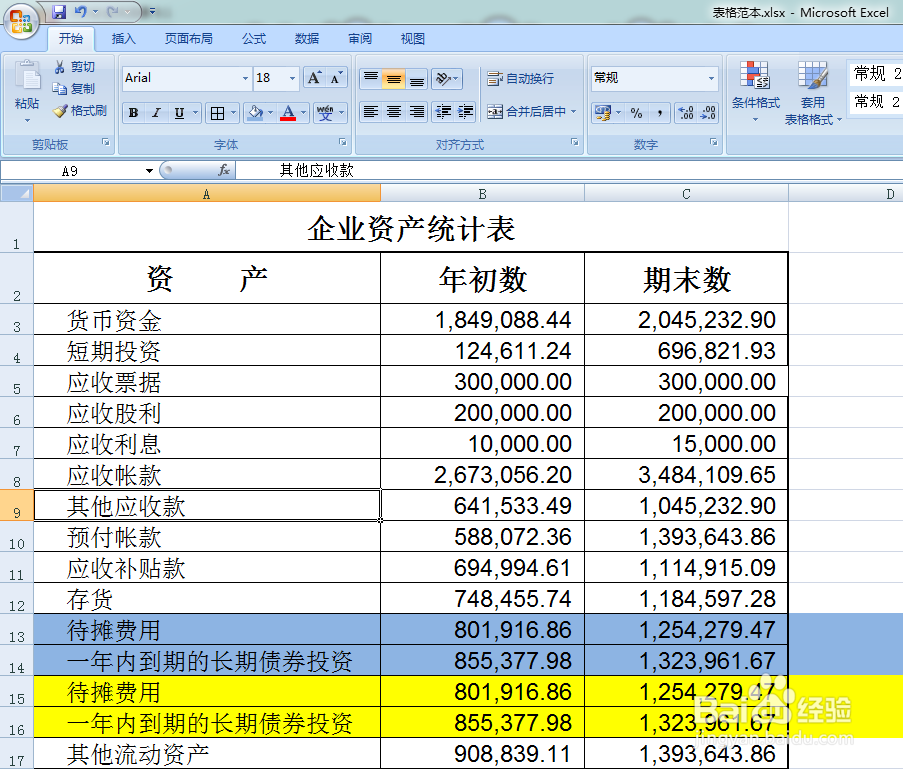Viewport: 903px width, 769px height.
Task: Decrease decimal places
Action: [x=708, y=112]
